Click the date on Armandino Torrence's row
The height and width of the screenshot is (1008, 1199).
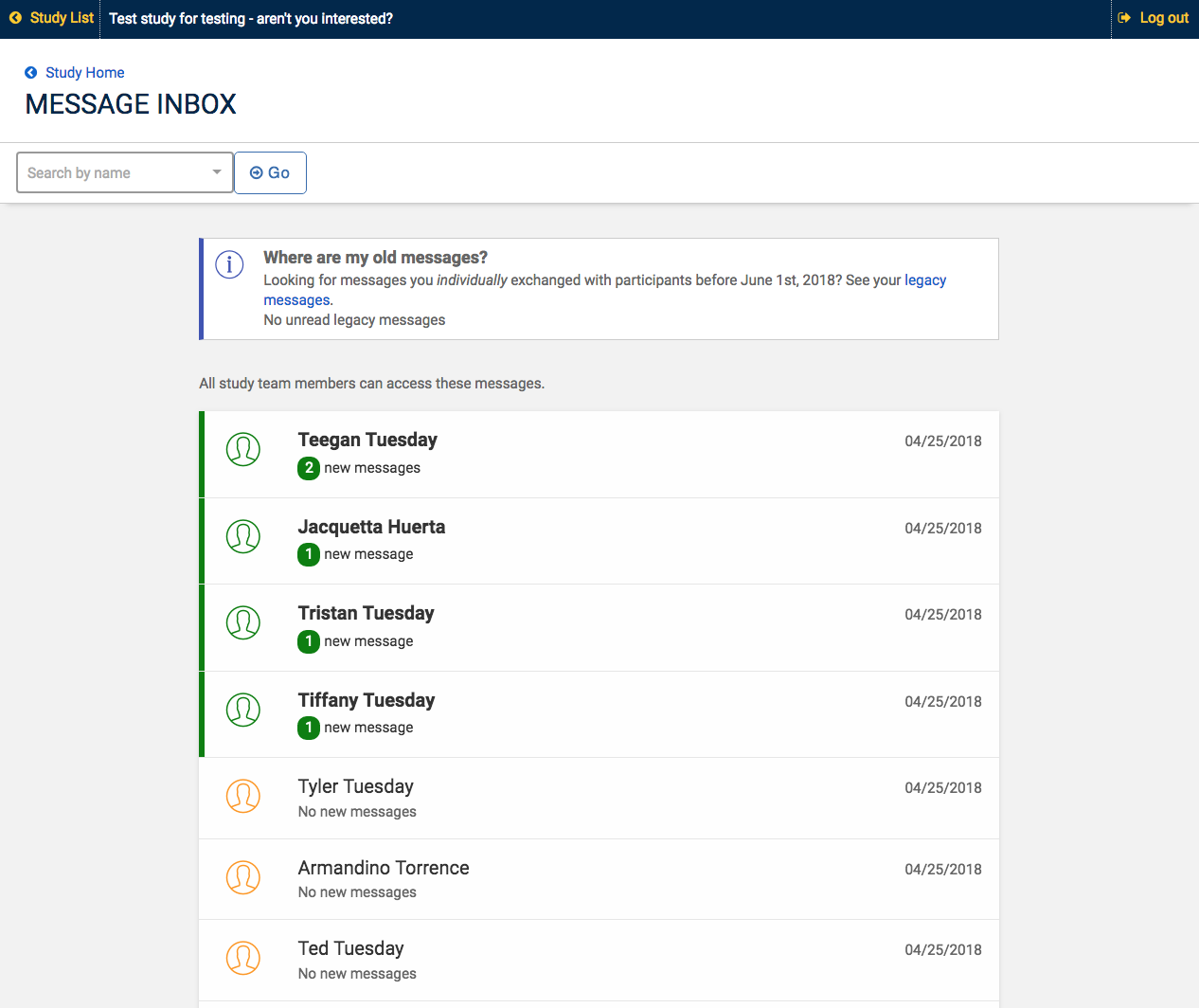click(x=943, y=869)
